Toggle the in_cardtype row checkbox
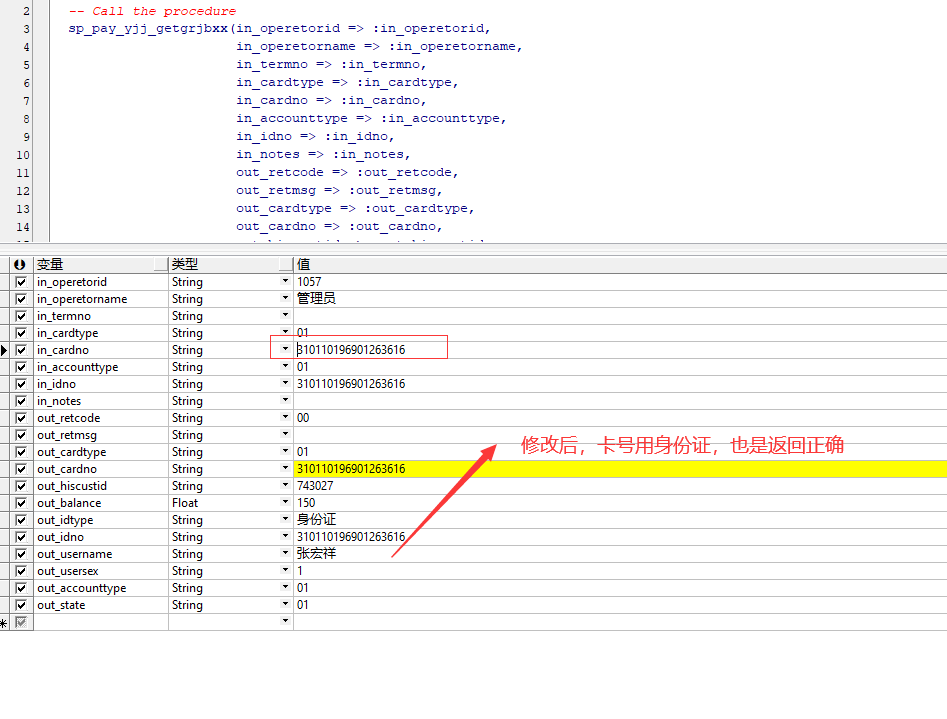Image resolution: width=947 pixels, height=719 pixels. 21,333
